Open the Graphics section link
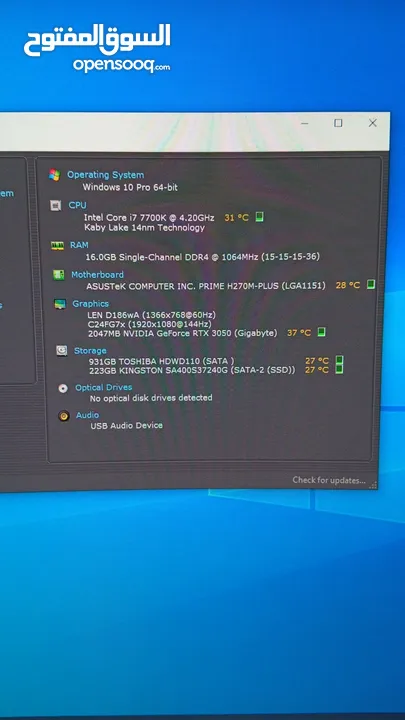Viewport: 405px width, 720px height. 90,304
